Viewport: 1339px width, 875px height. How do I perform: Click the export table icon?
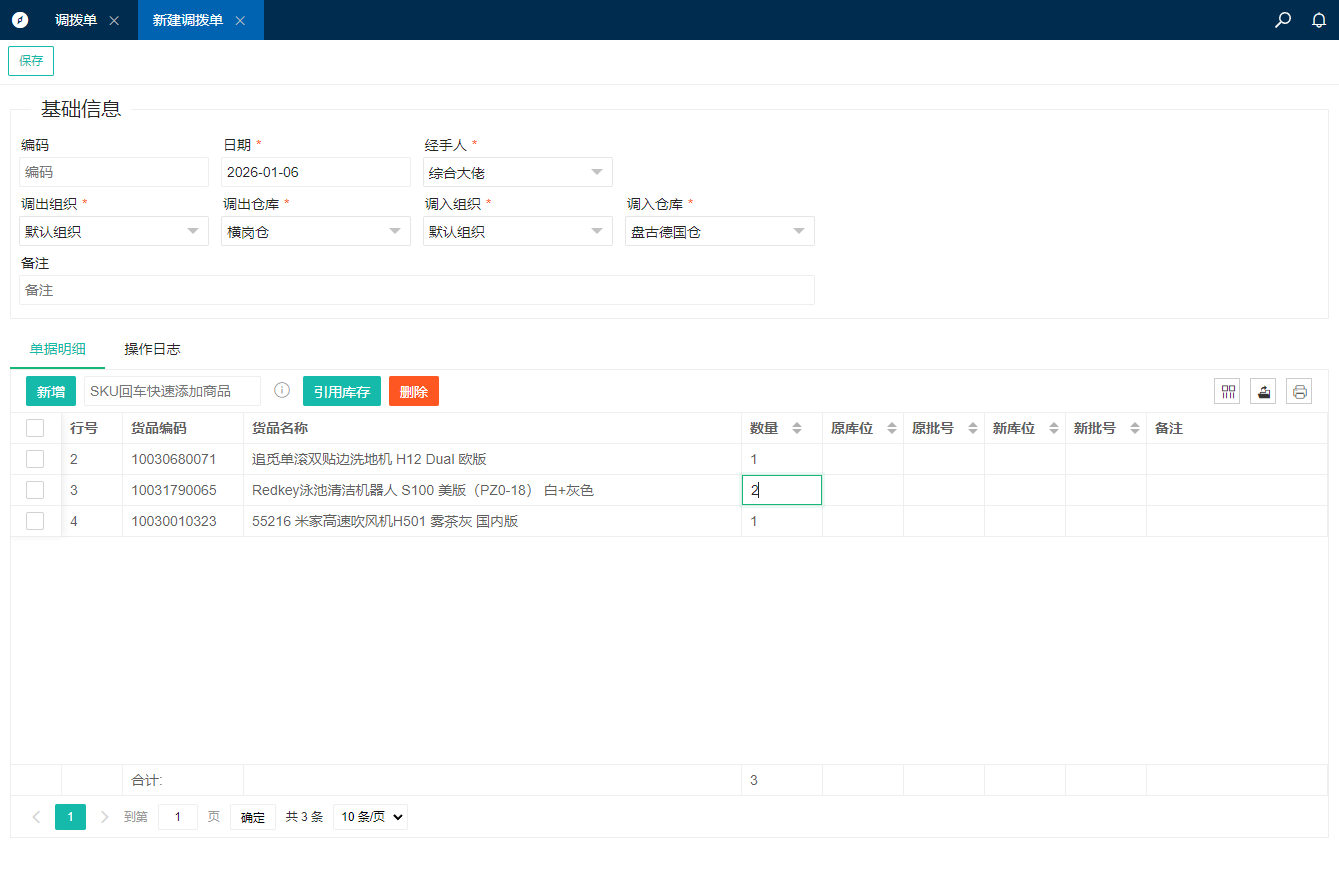click(x=1263, y=392)
